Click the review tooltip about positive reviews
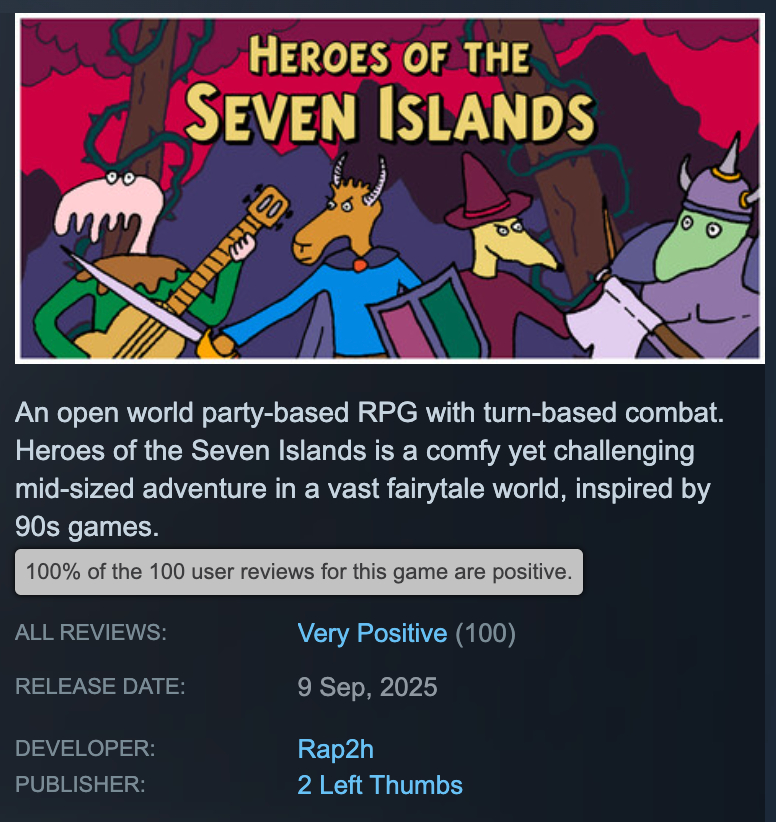This screenshot has width=776, height=822. [299, 572]
